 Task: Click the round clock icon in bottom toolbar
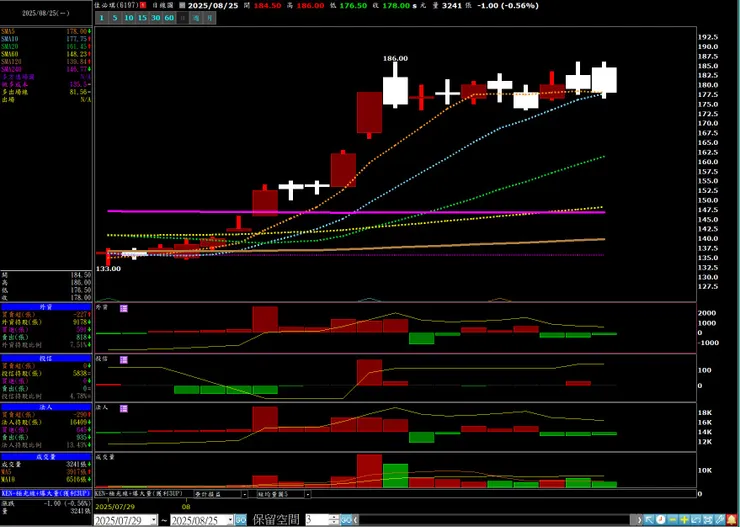pyautogui.click(x=661, y=520)
